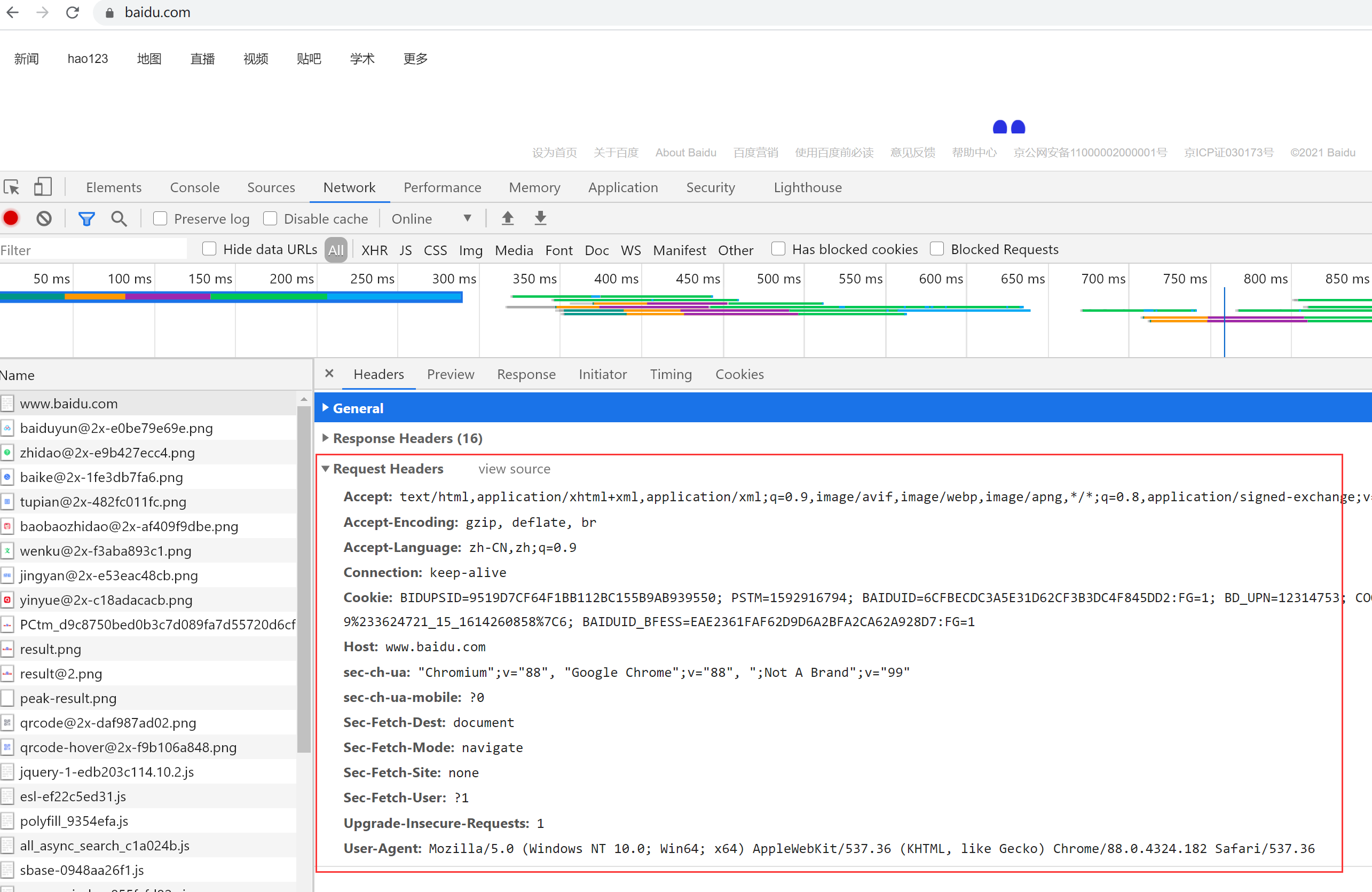Open the Console panel tab
The image size is (1372, 892).
195,187
